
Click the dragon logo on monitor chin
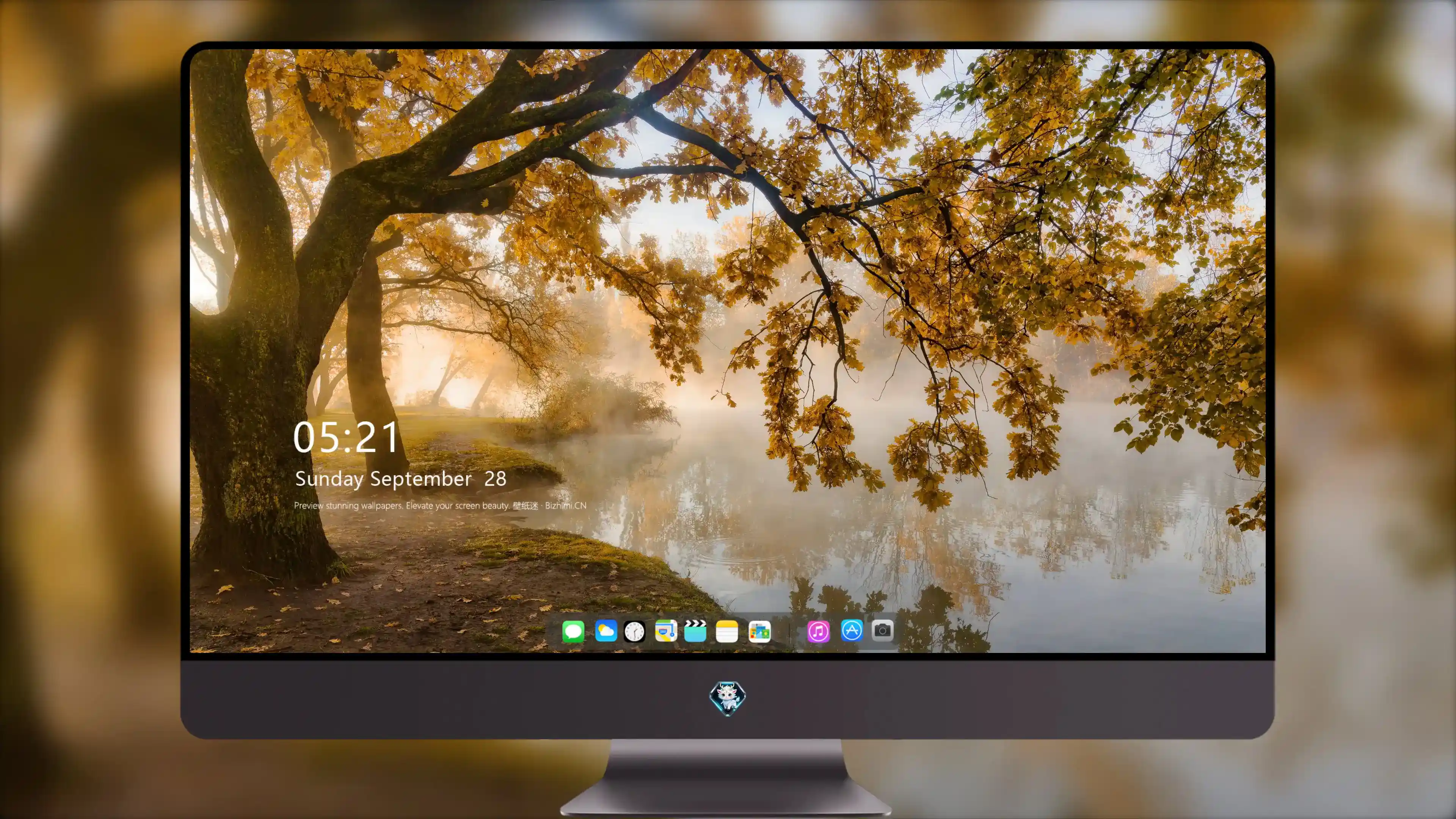[728, 698]
